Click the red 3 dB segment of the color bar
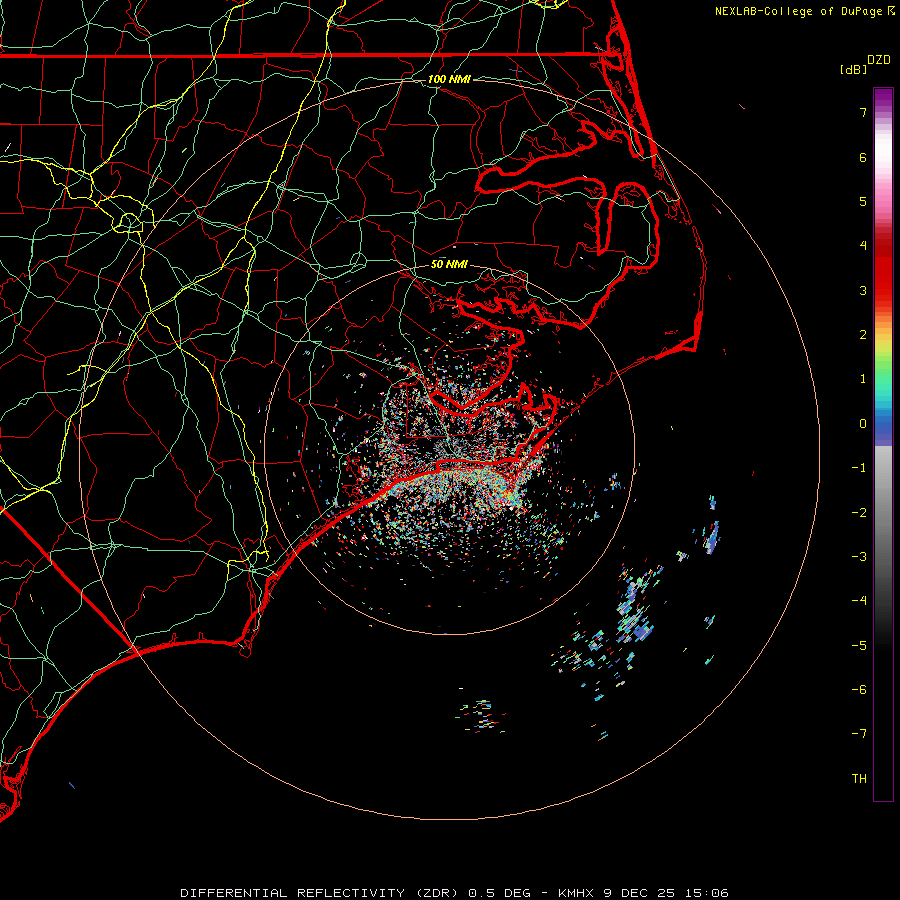The width and height of the screenshot is (900, 900). coord(883,290)
